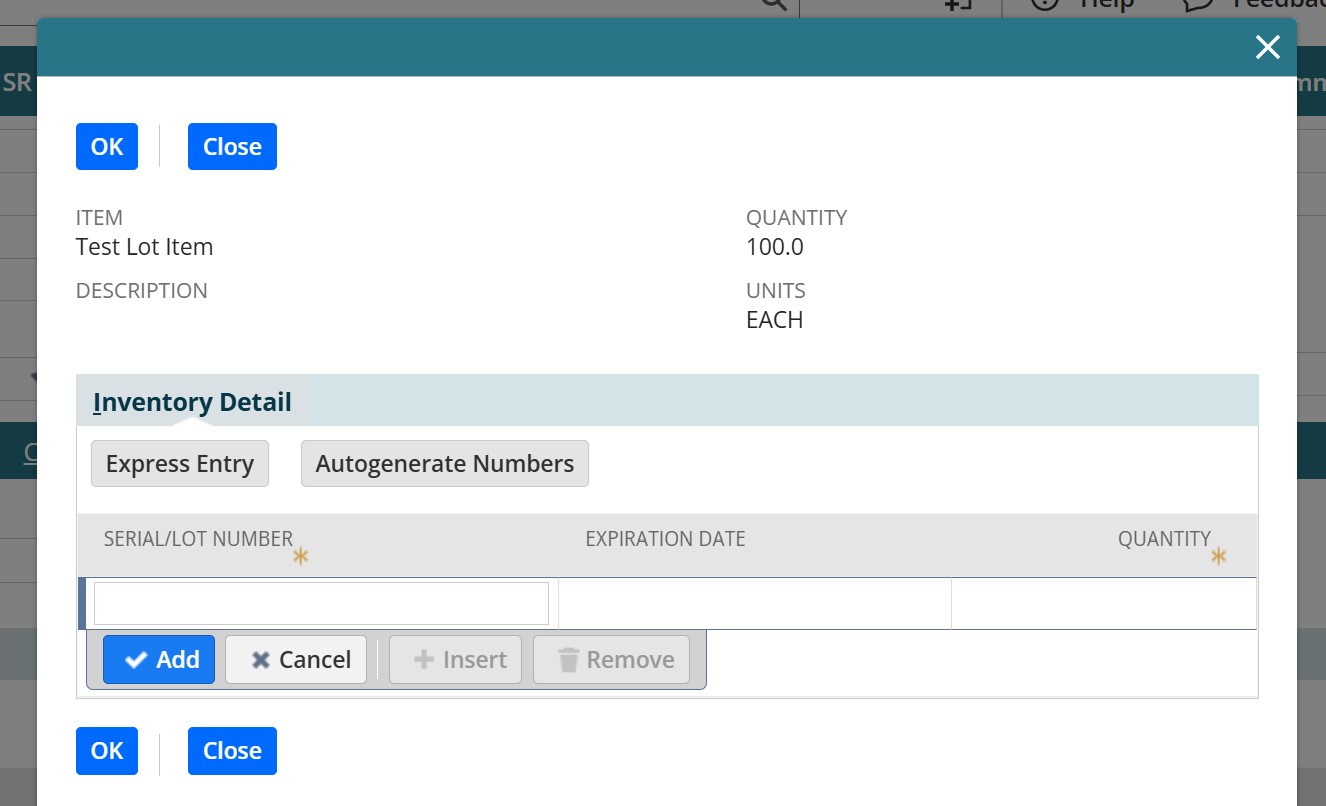Viewport: 1326px width, 806px height.
Task: Open the Inventory Detail tab
Action: coord(192,402)
